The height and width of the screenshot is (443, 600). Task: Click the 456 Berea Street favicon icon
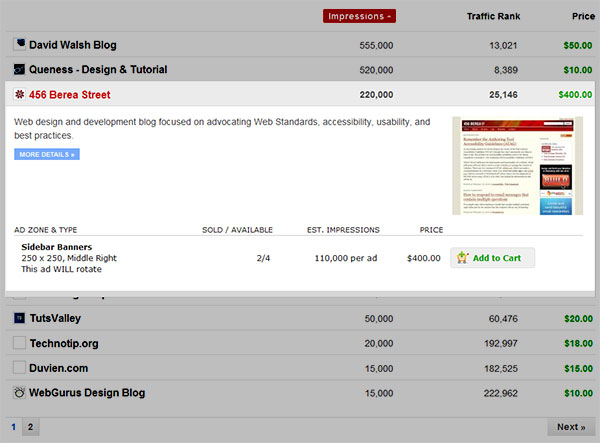tap(19, 95)
